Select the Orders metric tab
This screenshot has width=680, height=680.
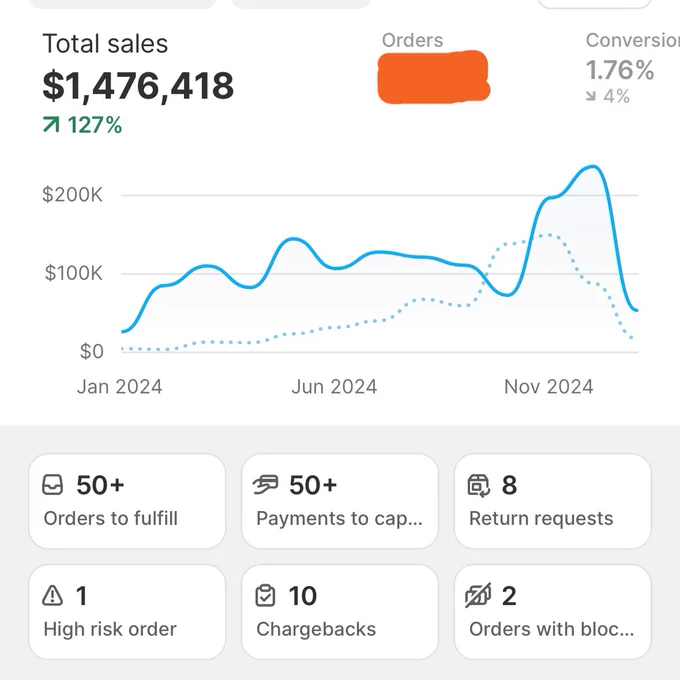pyautogui.click(x=435, y=68)
